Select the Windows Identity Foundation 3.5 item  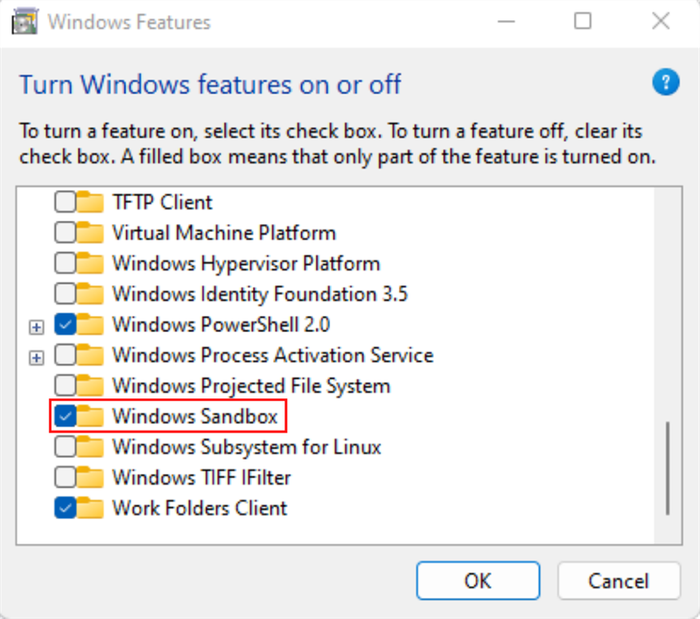260,294
